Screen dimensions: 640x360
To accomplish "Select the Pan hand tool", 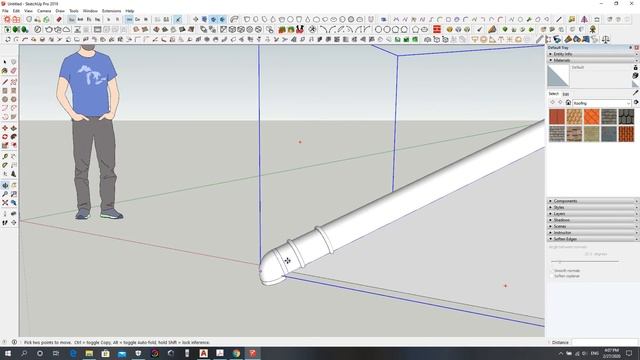I will (x=13, y=186).
